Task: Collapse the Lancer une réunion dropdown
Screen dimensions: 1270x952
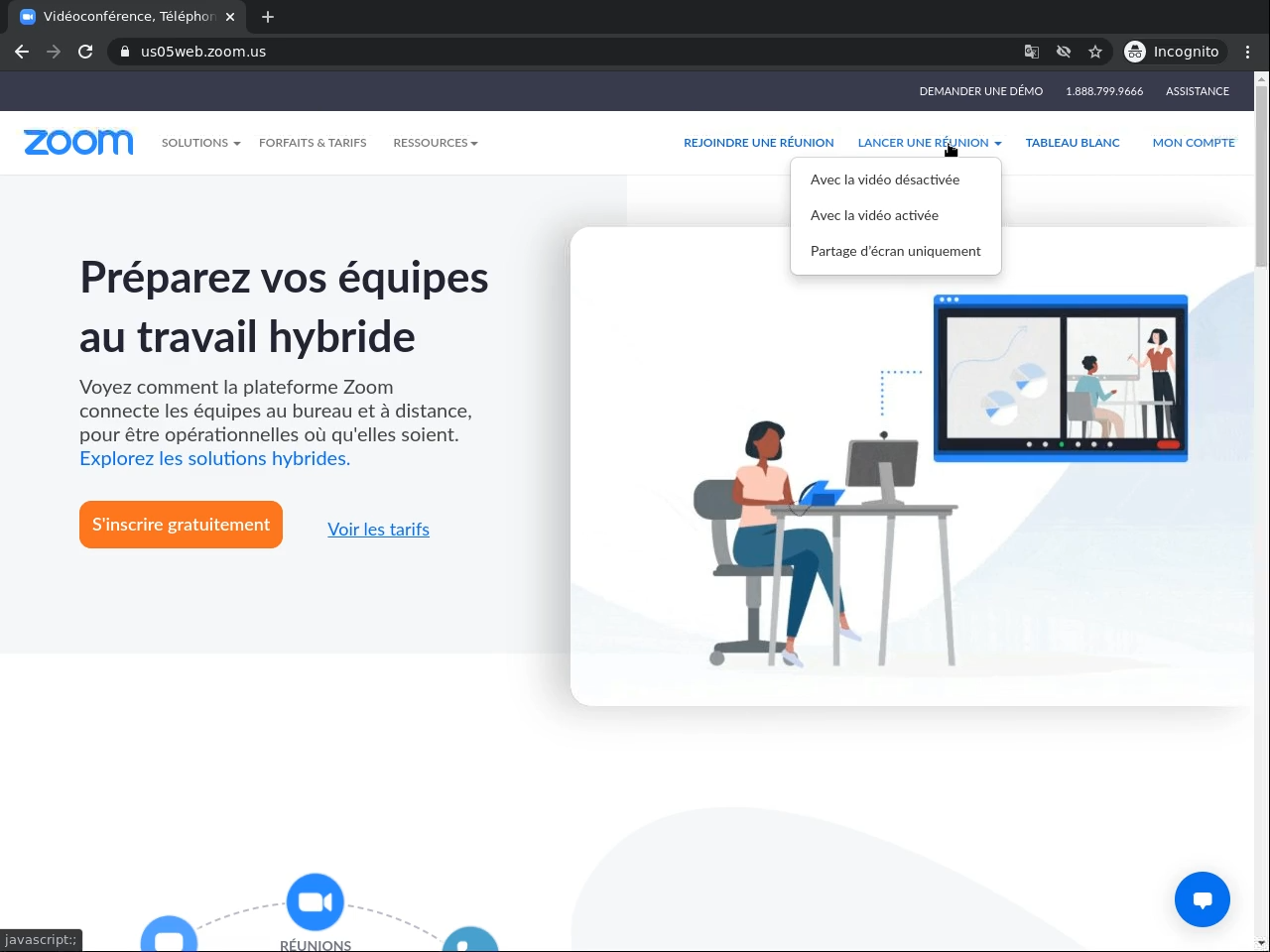Action: click(930, 143)
